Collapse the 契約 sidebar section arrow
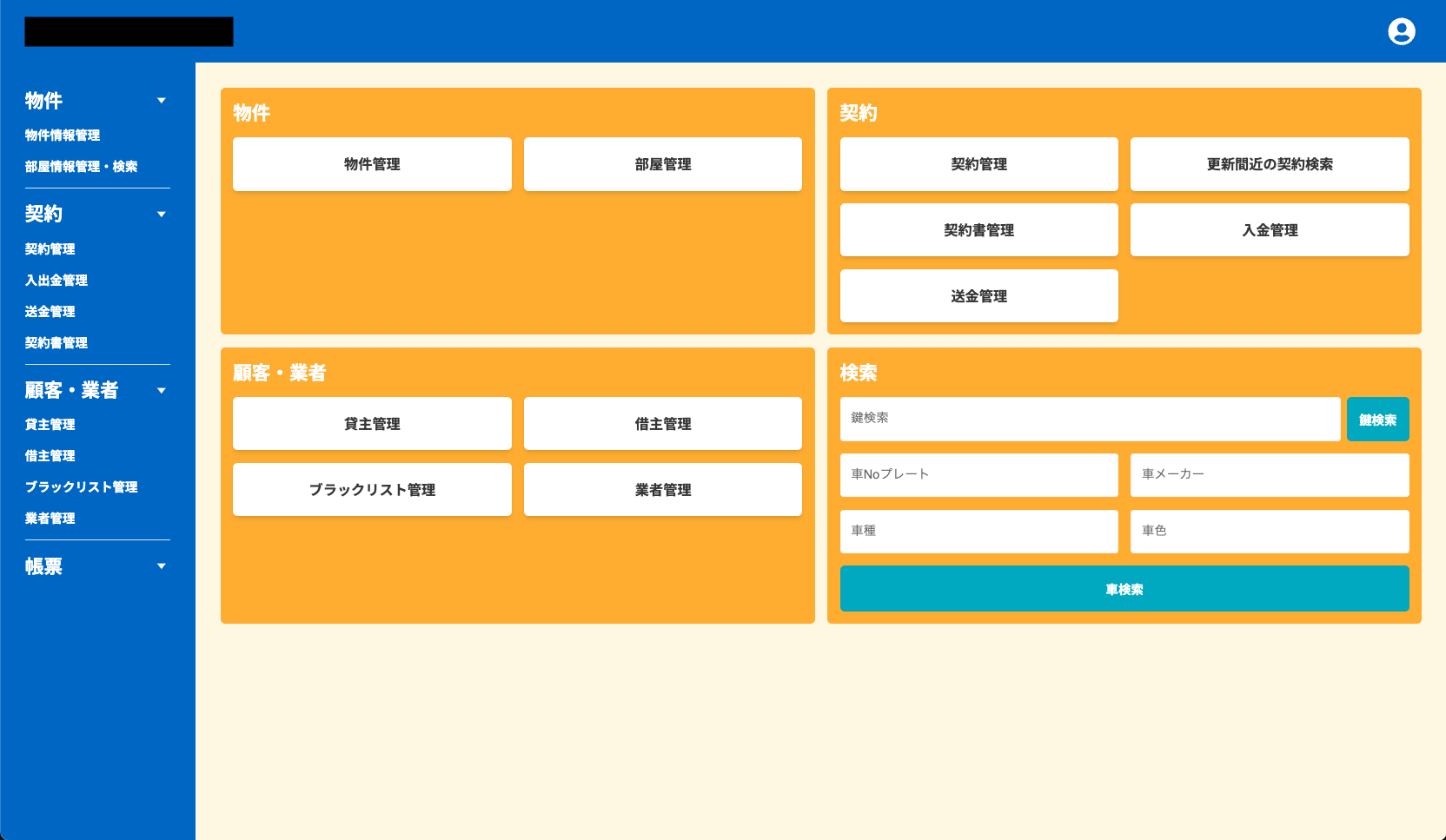1446x840 pixels. coord(161,215)
